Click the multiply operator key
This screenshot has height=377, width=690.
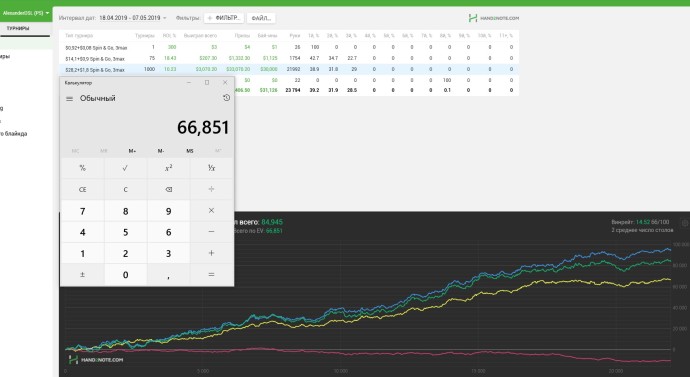212,211
